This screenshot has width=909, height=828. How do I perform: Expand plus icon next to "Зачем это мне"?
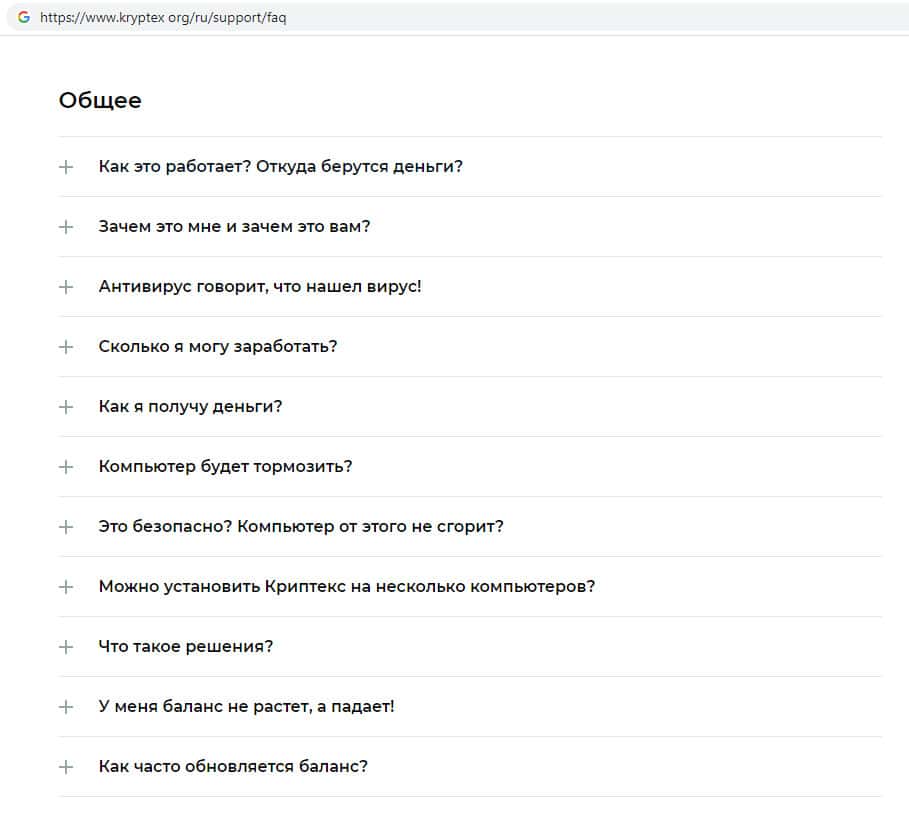coord(66,227)
